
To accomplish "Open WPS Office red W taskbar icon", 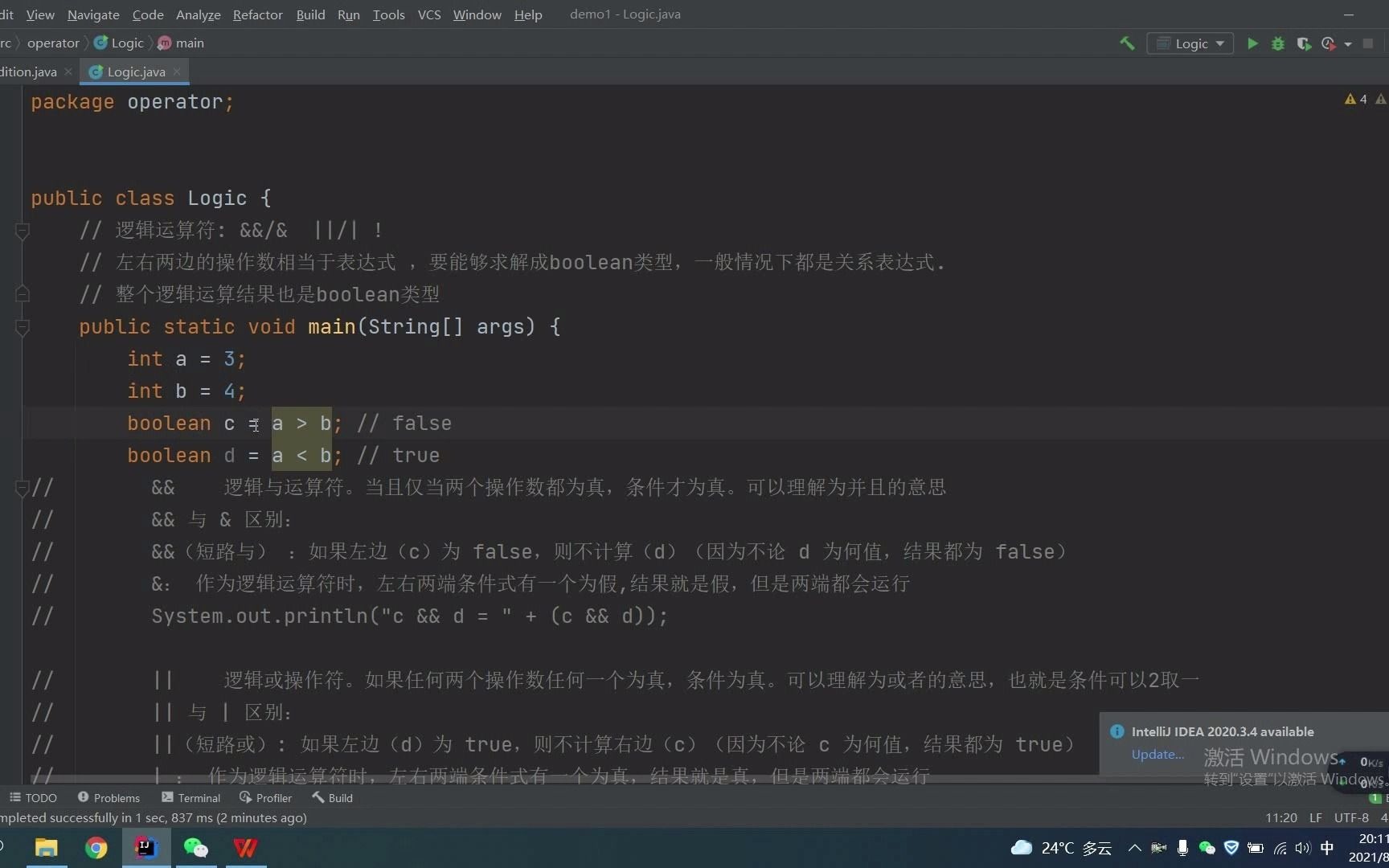I will [245, 848].
